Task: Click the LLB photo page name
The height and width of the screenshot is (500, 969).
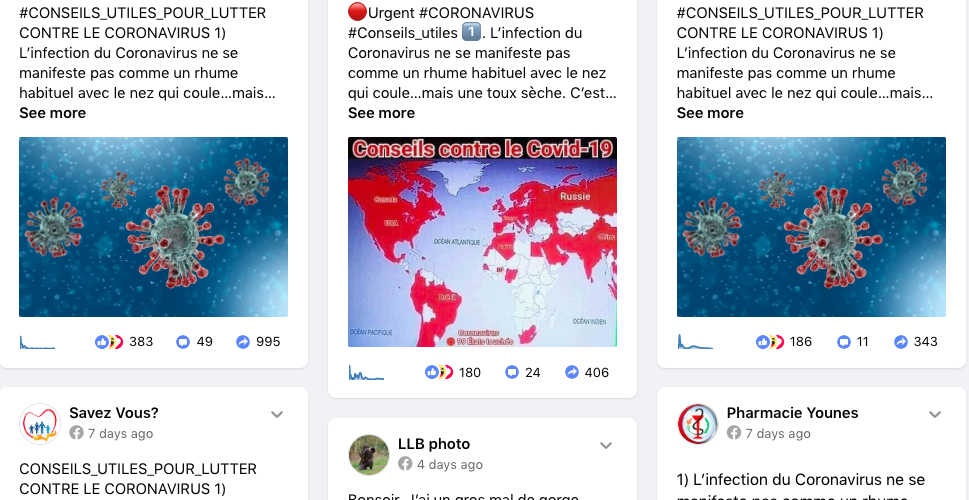Action: tap(434, 444)
